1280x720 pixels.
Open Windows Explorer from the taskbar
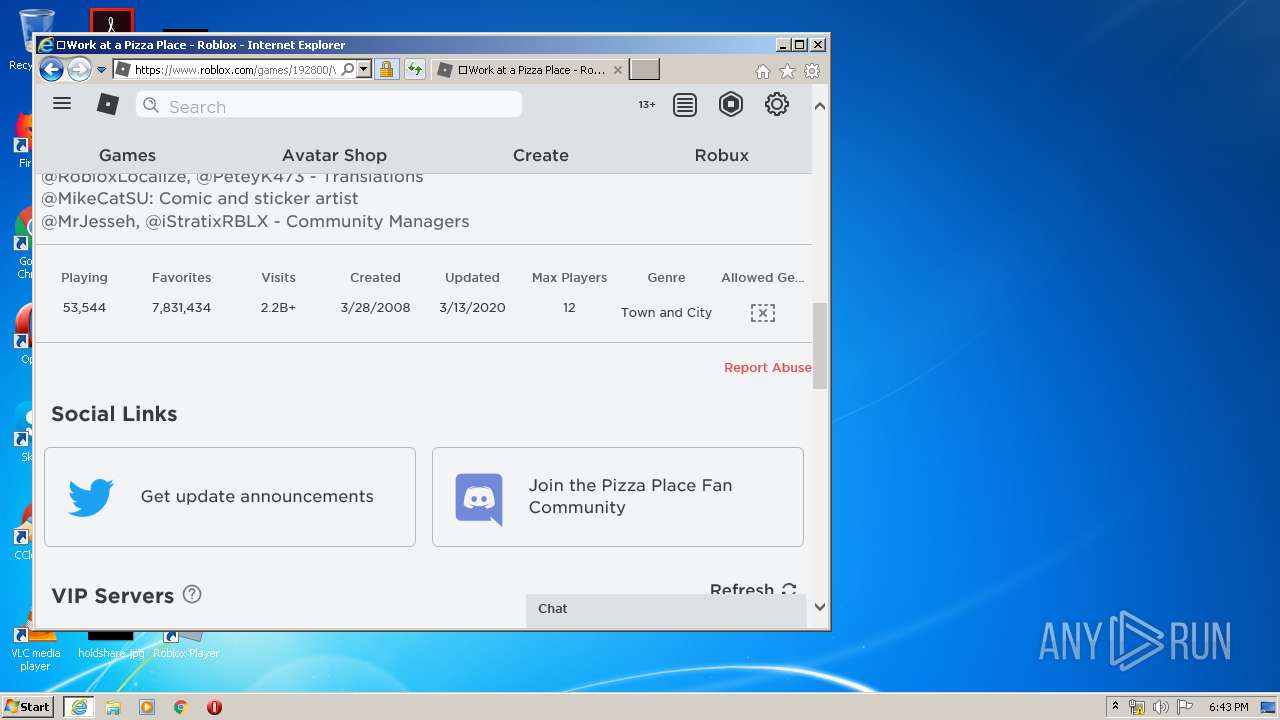coord(113,707)
